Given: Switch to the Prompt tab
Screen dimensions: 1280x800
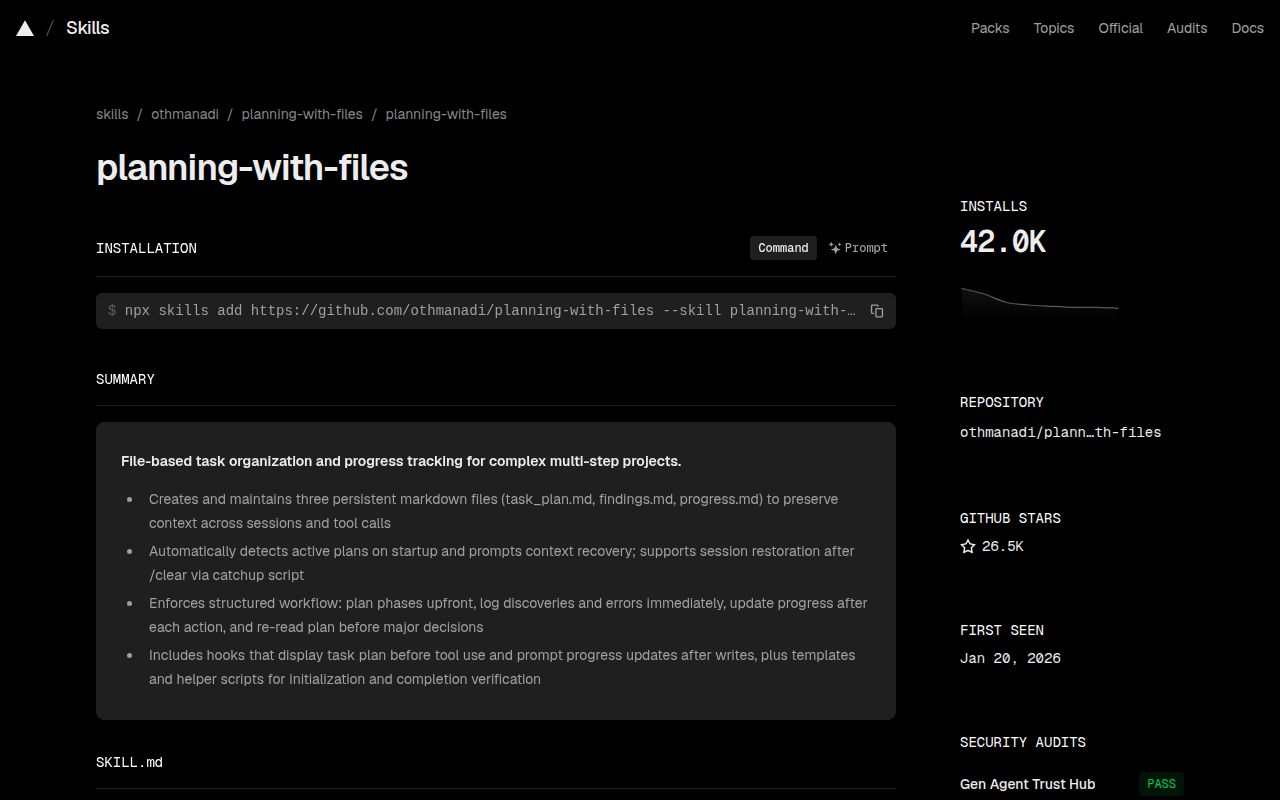Looking at the screenshot, I should pyautogui.click(x=858, y=248).
